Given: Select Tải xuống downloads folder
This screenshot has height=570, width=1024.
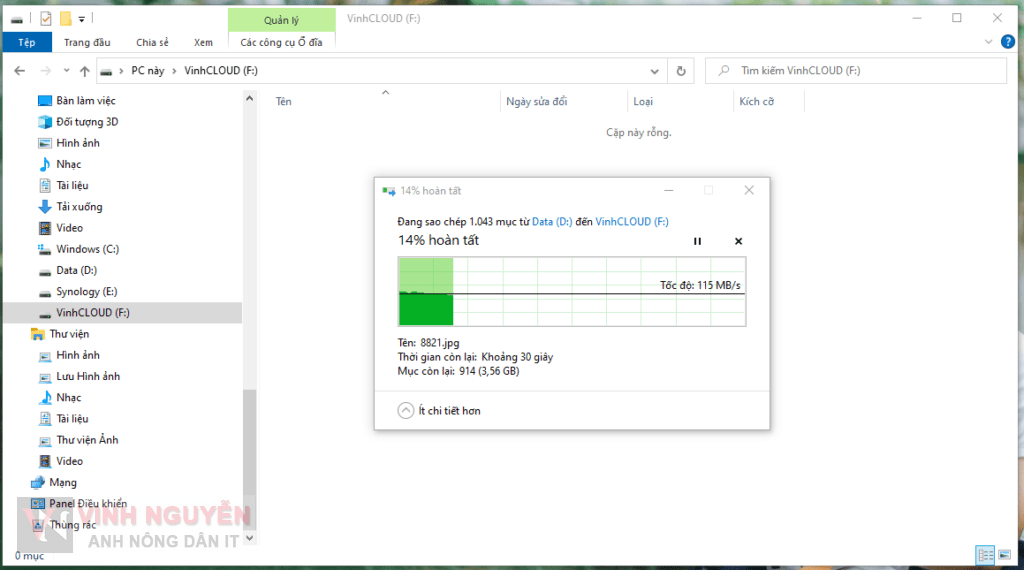Looking at the screenshot, I should pos(79,207).
